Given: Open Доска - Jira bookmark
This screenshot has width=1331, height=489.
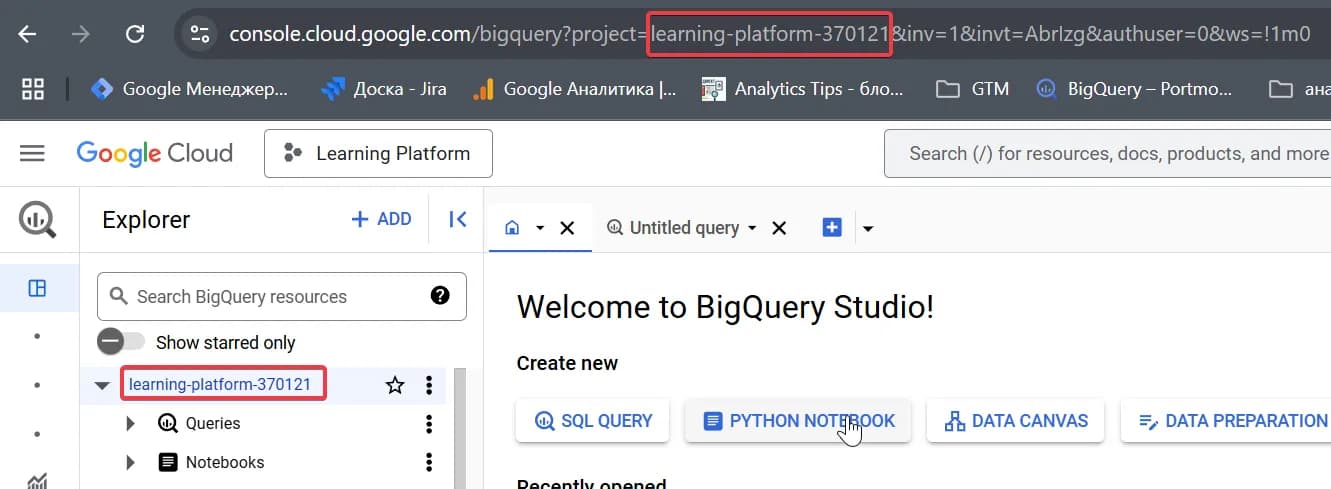Looking at the screenshot, I should pos(384,89).
